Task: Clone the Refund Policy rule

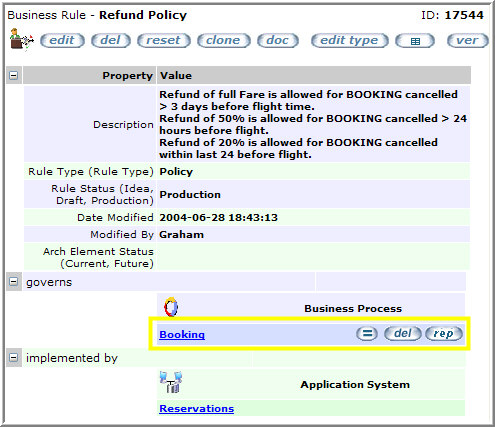Action: tap(224, 40)
